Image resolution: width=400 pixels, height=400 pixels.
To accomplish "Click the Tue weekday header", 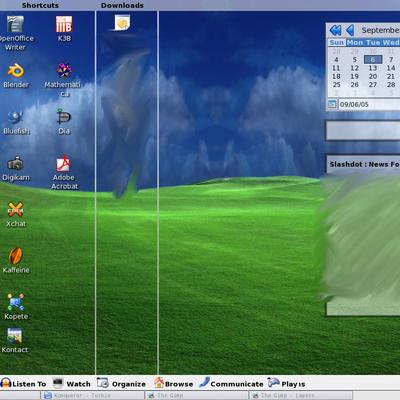I will coord(373,43).
